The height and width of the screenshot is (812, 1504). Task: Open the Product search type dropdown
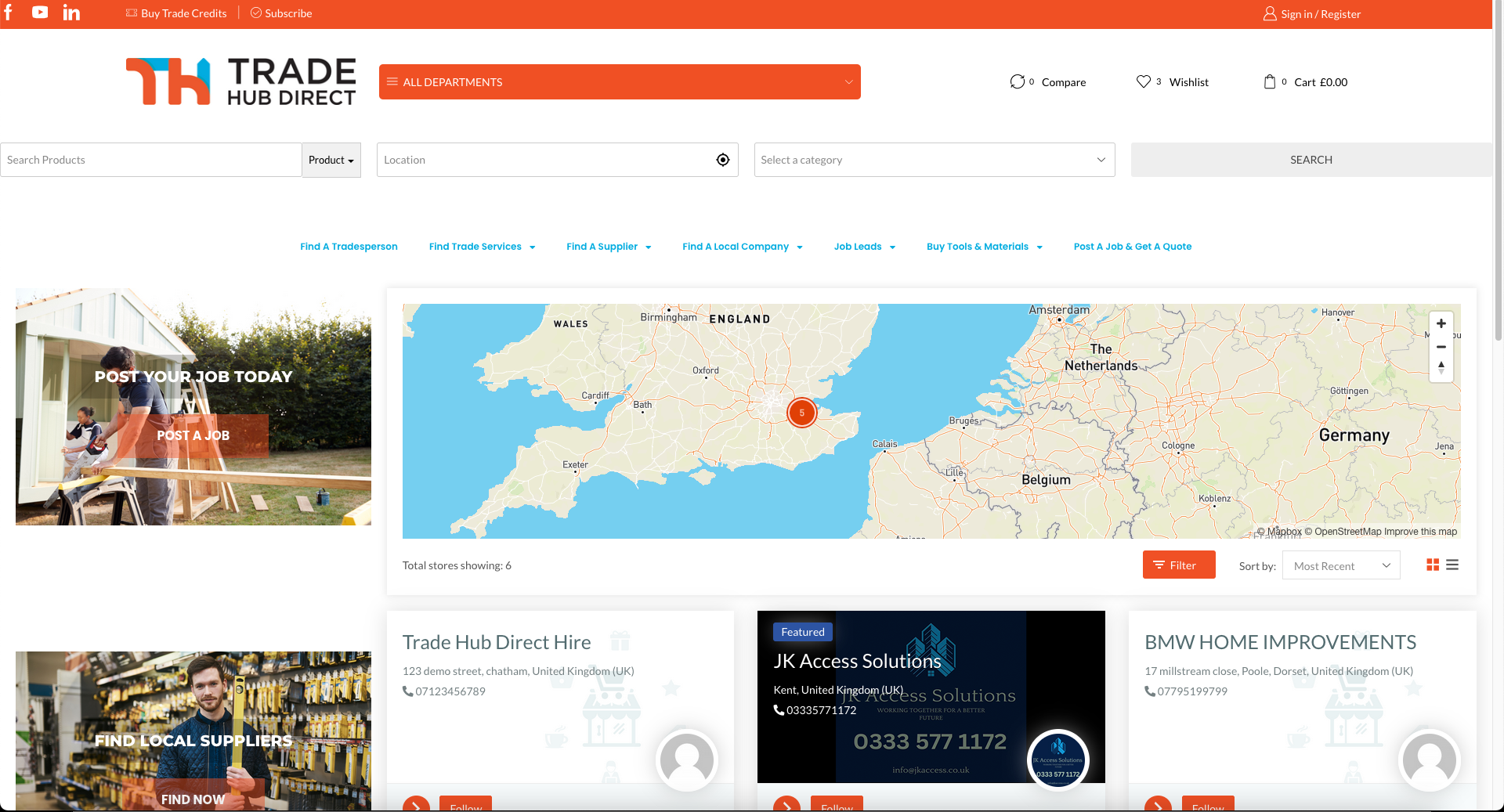pos(331,160)
